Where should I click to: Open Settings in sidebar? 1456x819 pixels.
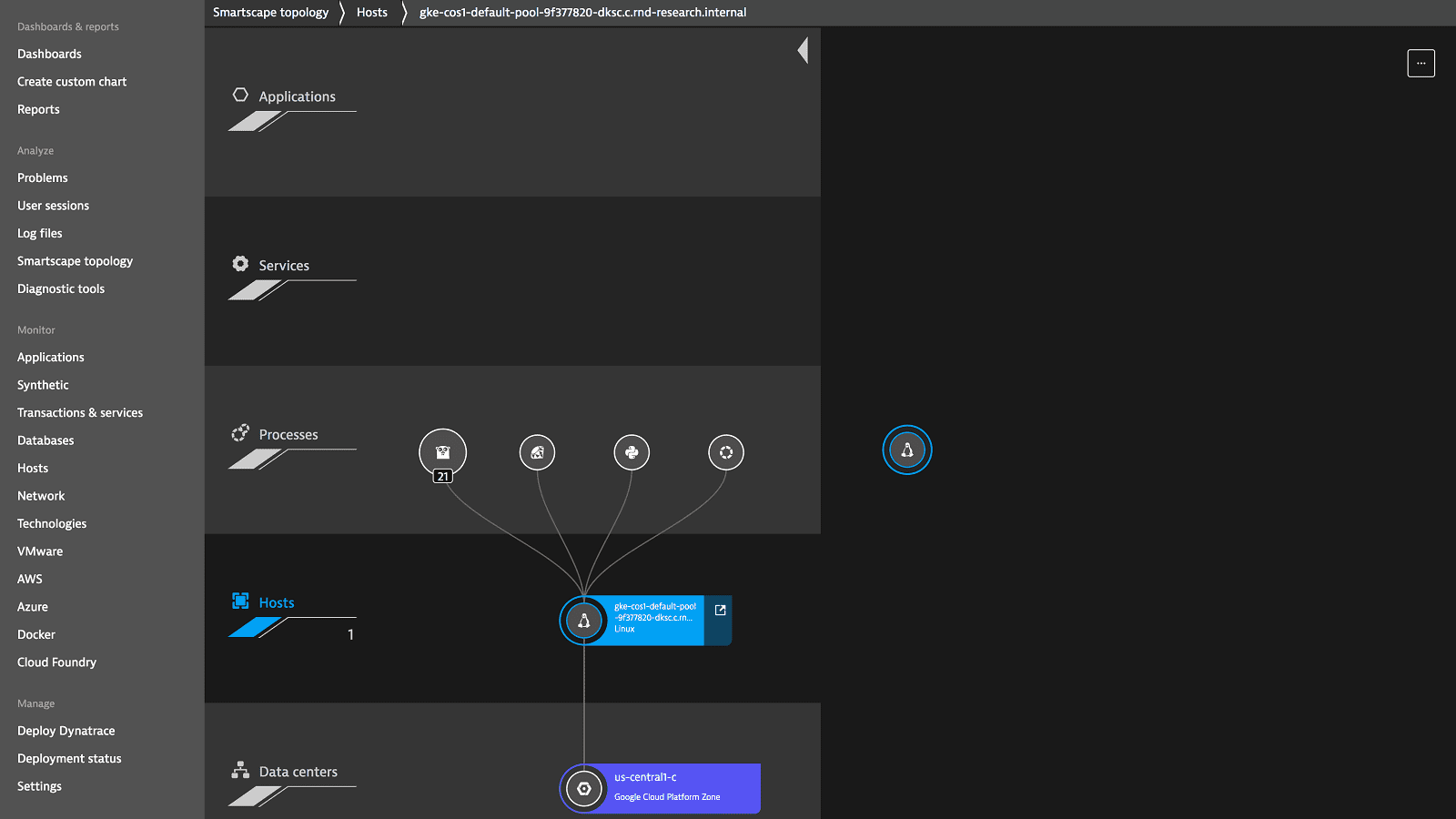(x=39, y=787)
